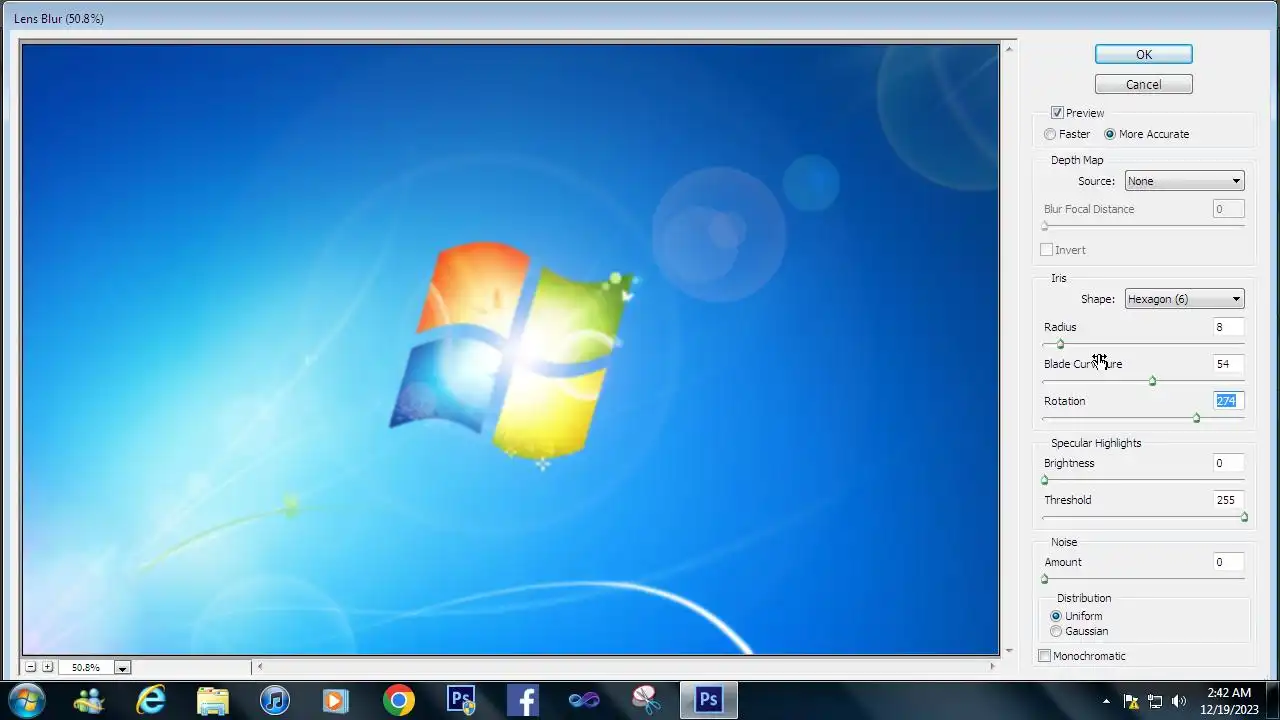
Task: Click the Brightness slider handle
Action: click(1045, 480)
